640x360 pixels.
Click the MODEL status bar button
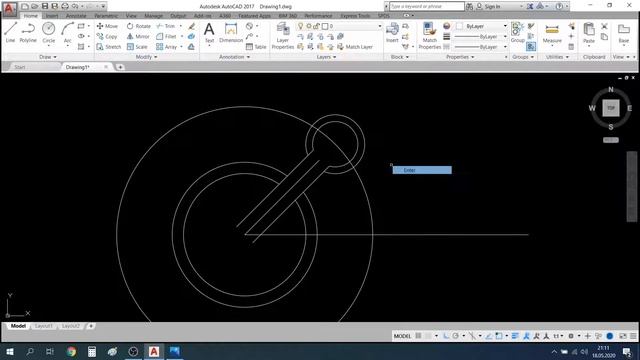[402, 336]
